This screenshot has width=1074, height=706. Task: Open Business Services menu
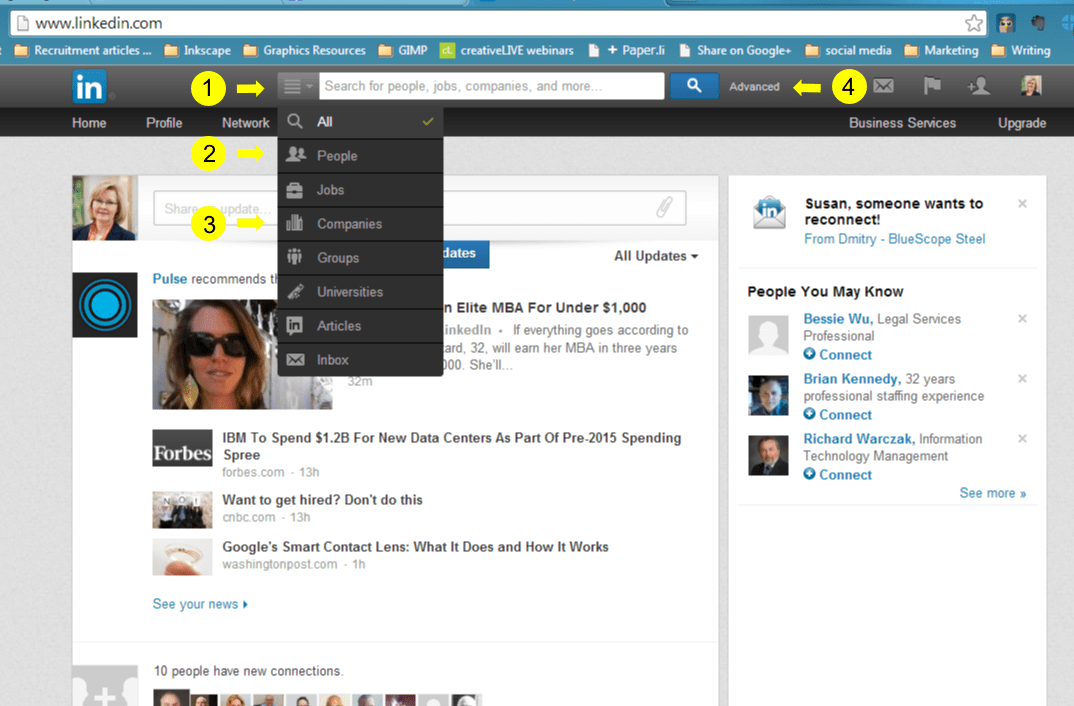point(902,123)
